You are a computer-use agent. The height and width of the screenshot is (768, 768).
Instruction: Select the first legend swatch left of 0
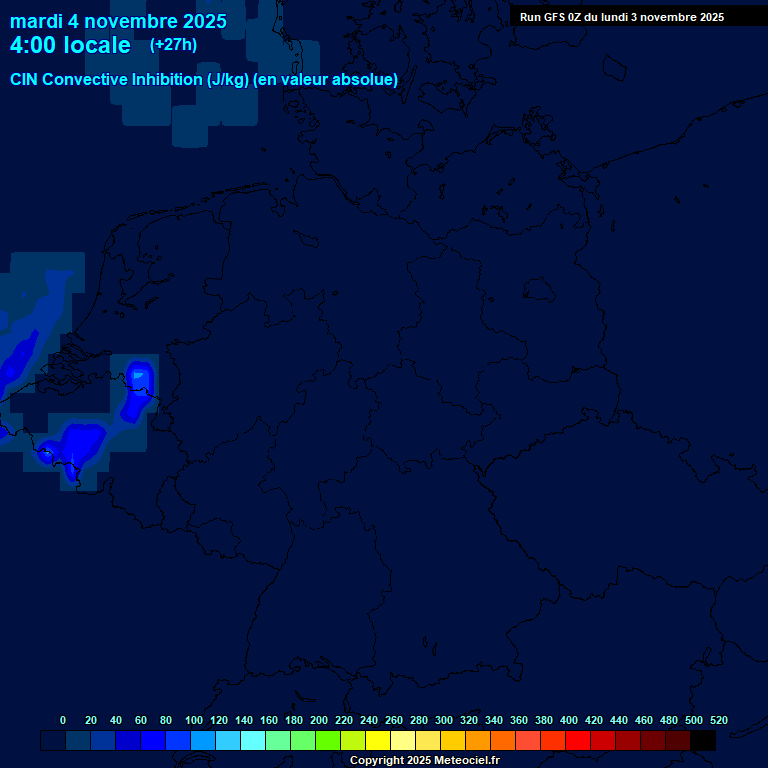coord(53,740)
